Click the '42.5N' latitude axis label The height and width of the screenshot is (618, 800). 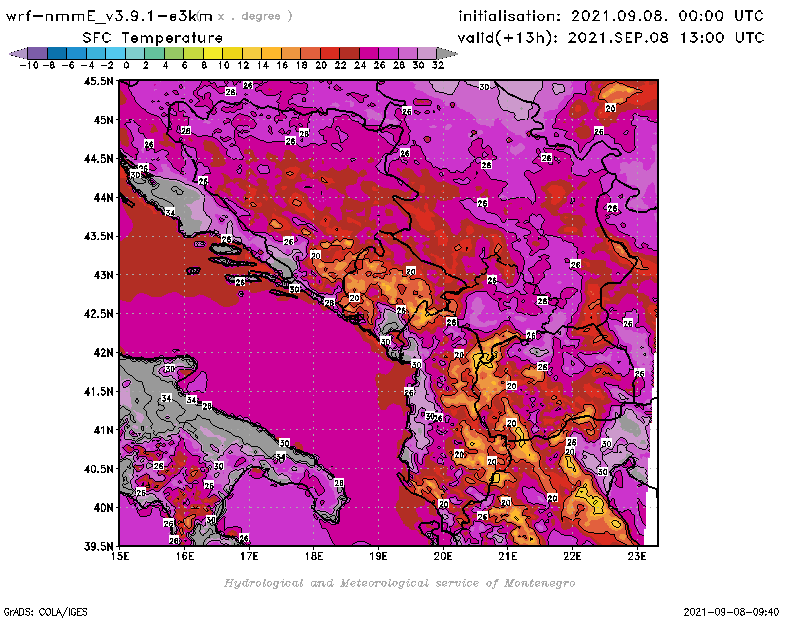click(98, 314)
